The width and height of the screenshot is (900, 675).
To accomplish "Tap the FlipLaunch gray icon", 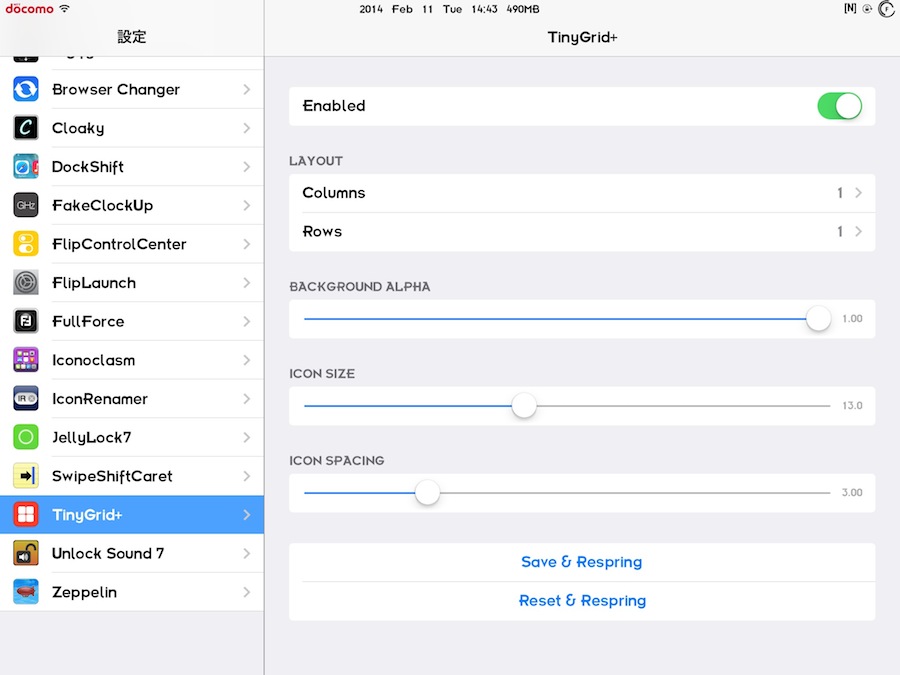I will [x=26, y=282].
